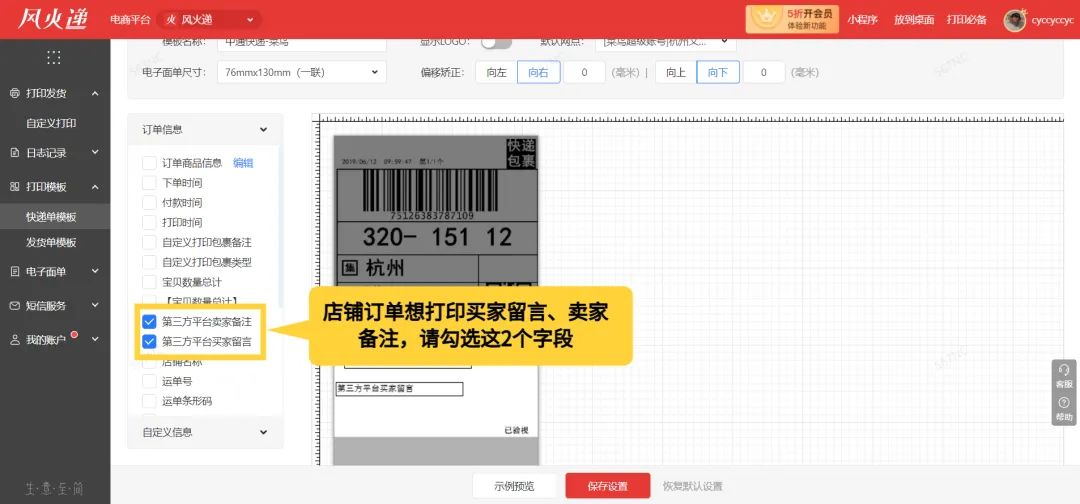Click the cyccyccyc username
The image size is (1080, 504).
(x=1052, y=20)
